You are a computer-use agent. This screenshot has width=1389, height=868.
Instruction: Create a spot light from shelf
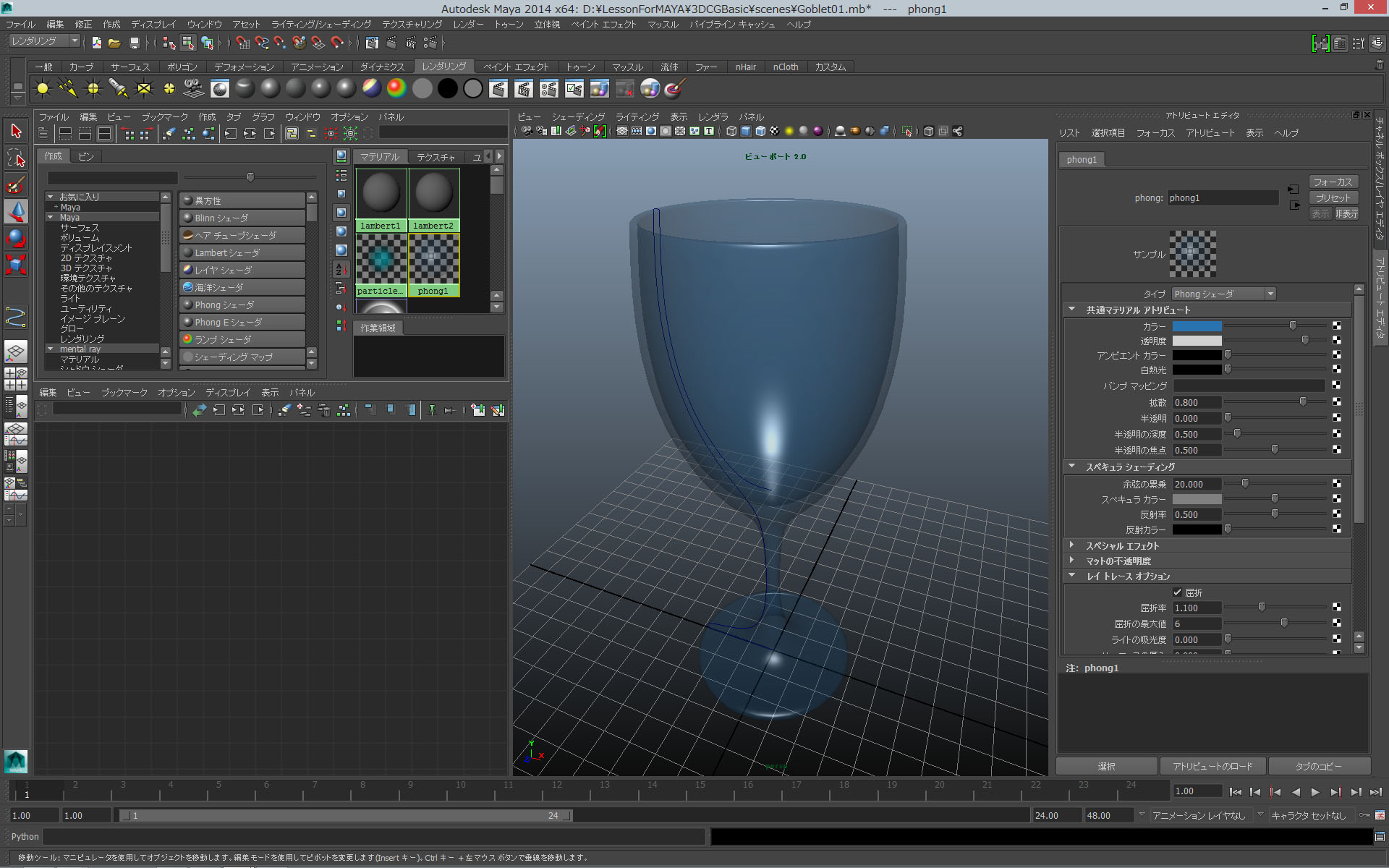119,89
